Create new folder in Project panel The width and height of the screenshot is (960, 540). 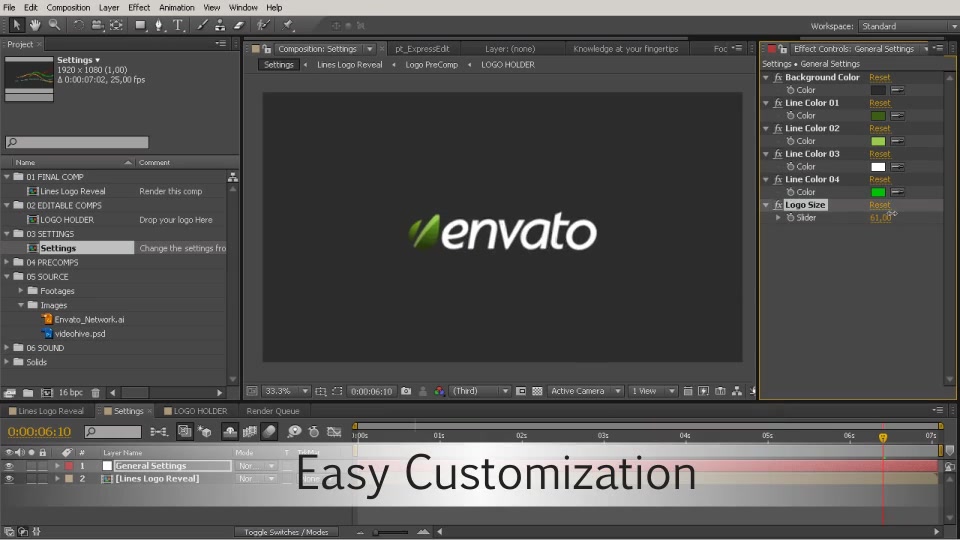coord(28,392)
